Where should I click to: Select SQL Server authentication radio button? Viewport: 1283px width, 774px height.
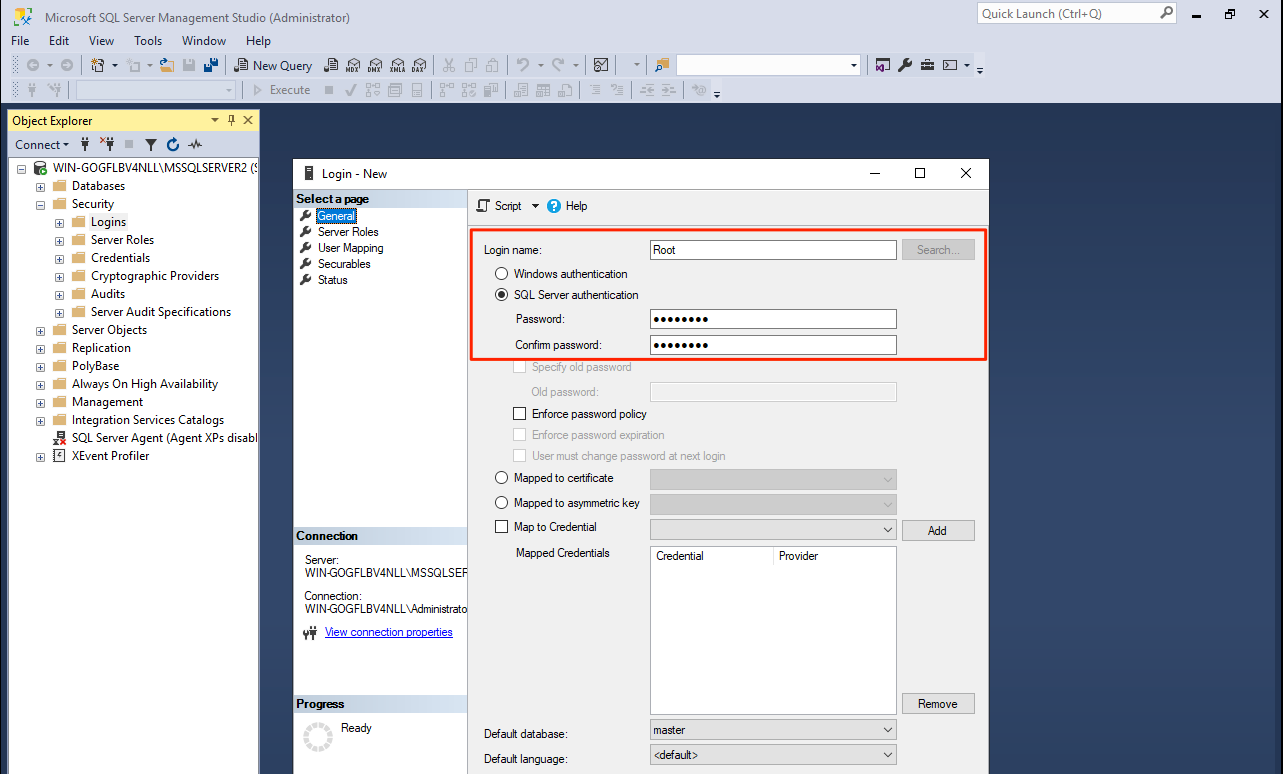[x=502, y=295]
